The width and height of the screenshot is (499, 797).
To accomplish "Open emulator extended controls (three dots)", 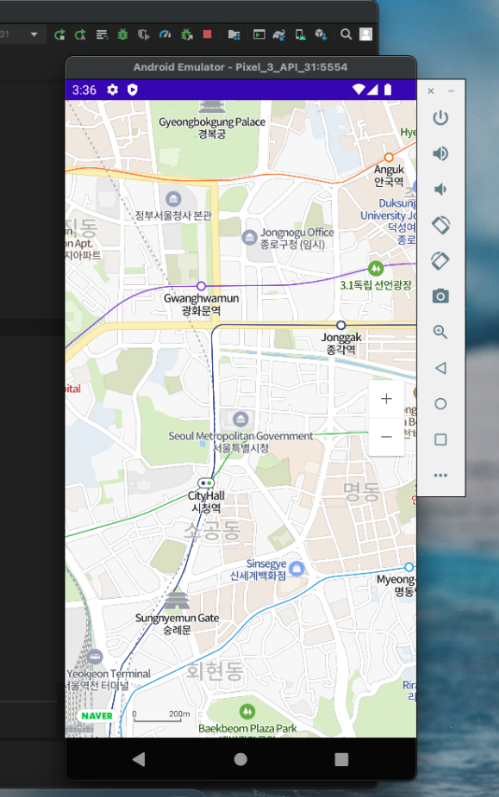I will click(x=441, y=475).
